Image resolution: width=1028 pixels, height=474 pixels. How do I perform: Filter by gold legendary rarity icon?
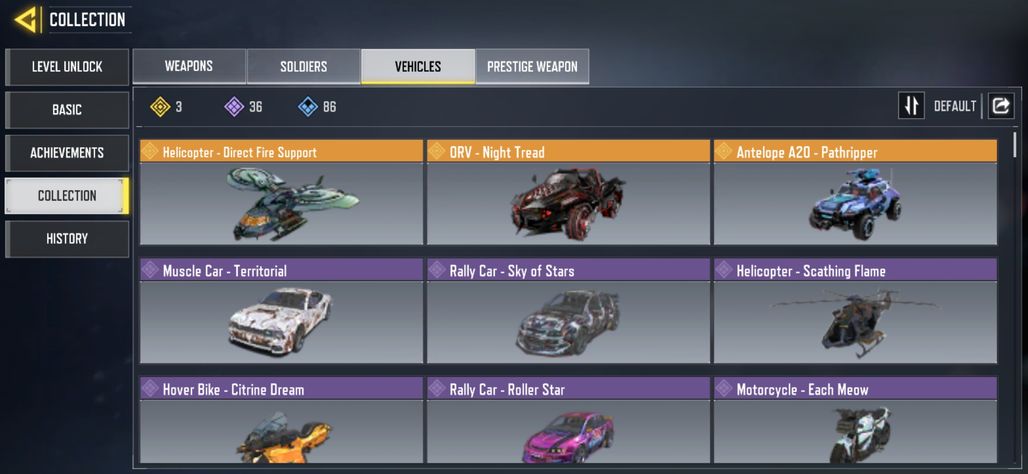click(x=160, y=107)
